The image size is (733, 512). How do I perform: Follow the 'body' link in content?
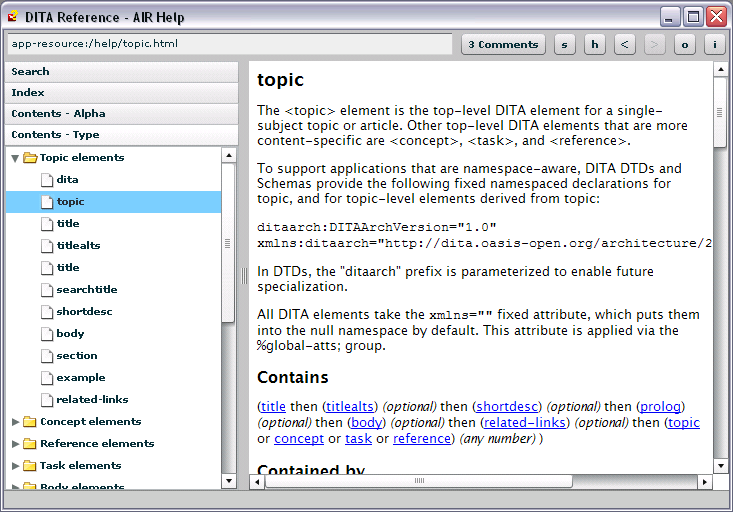[x=366, y=423]
